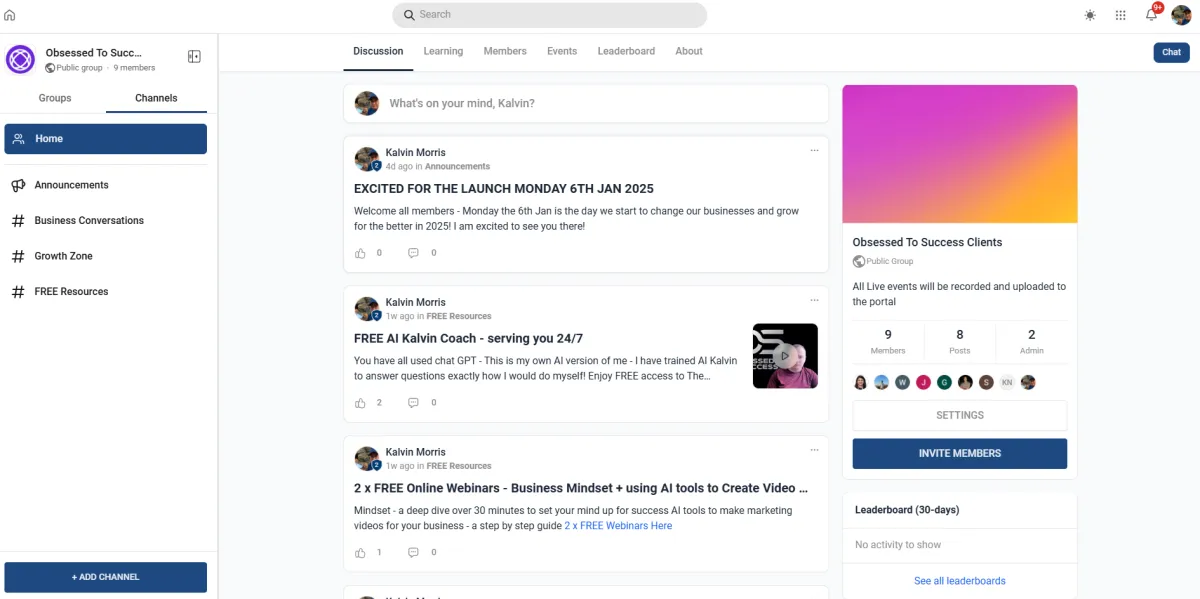Open the About tab

689,51
